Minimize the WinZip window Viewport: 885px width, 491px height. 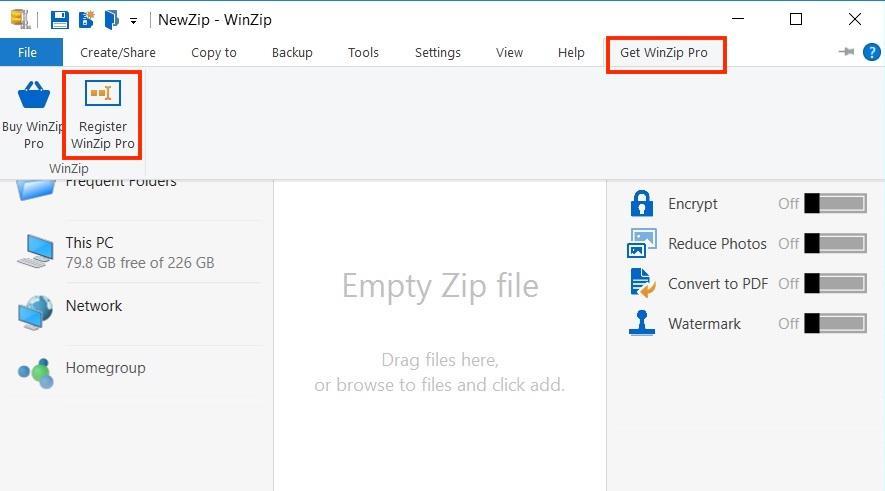click(738, 19)
